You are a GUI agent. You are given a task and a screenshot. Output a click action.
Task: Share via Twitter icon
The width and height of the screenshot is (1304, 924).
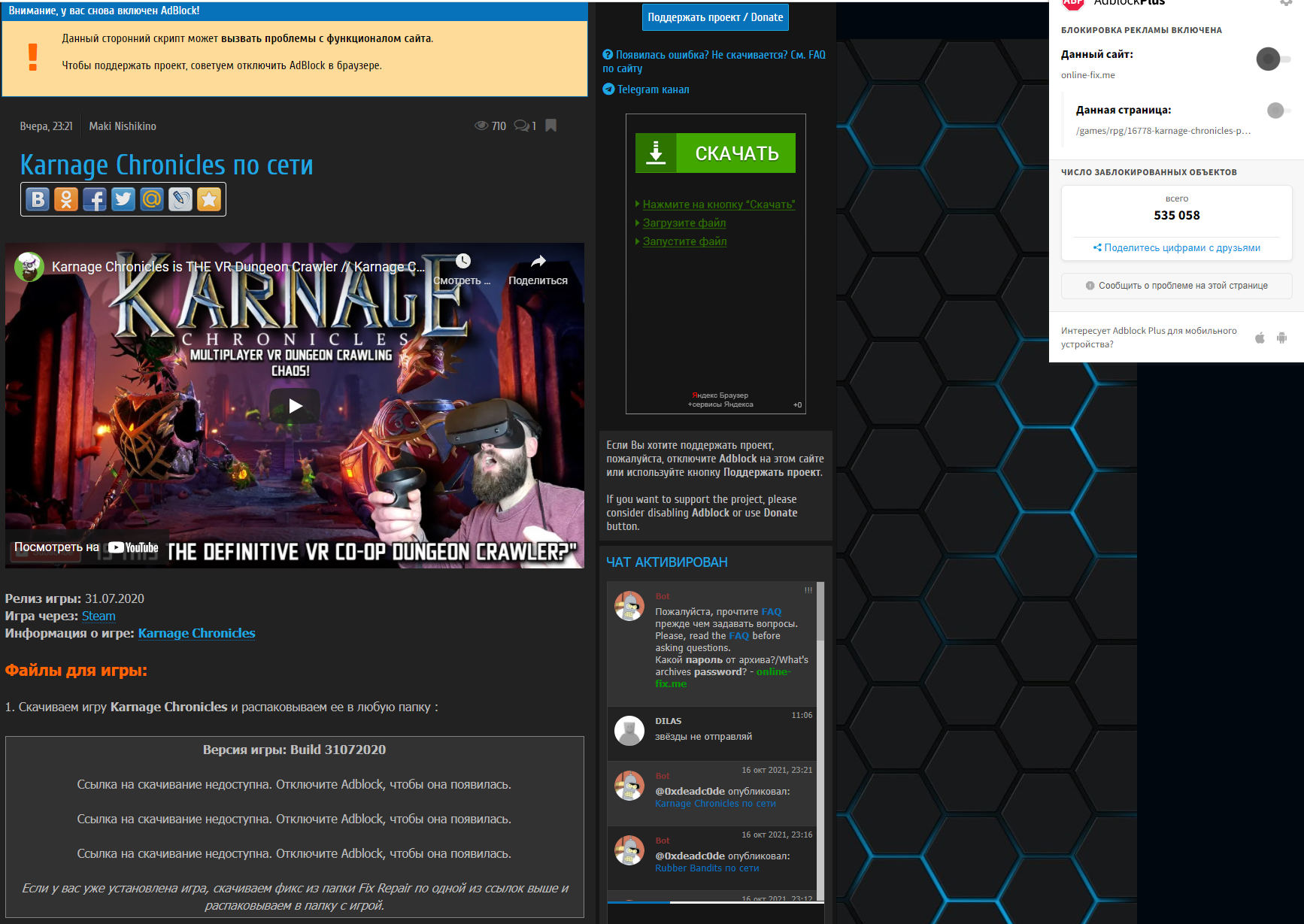pos(123,199)
